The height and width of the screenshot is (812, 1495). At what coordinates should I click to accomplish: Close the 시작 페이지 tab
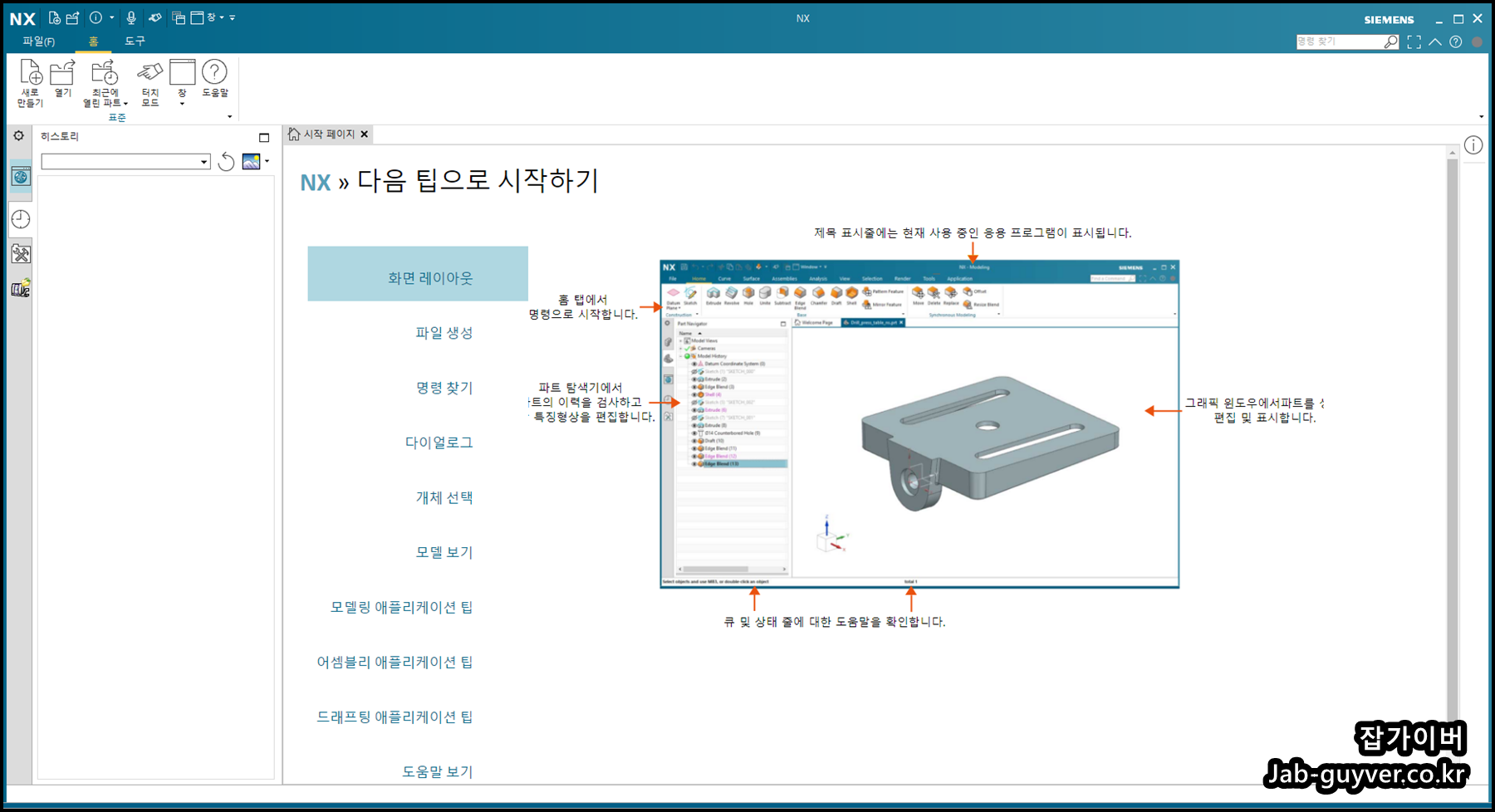[x=364, y=134]
